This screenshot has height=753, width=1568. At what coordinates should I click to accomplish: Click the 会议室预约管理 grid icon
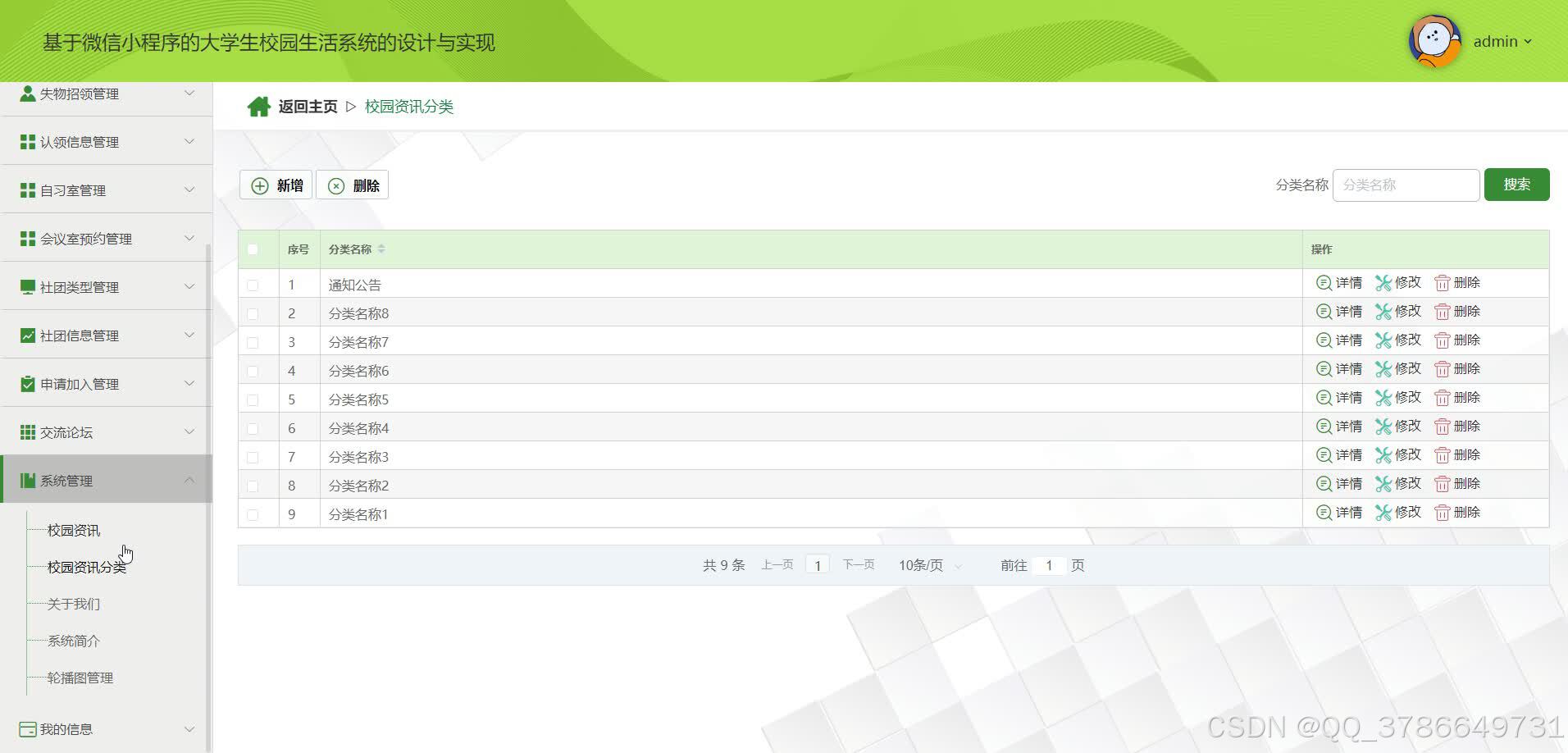coord(27,239)
